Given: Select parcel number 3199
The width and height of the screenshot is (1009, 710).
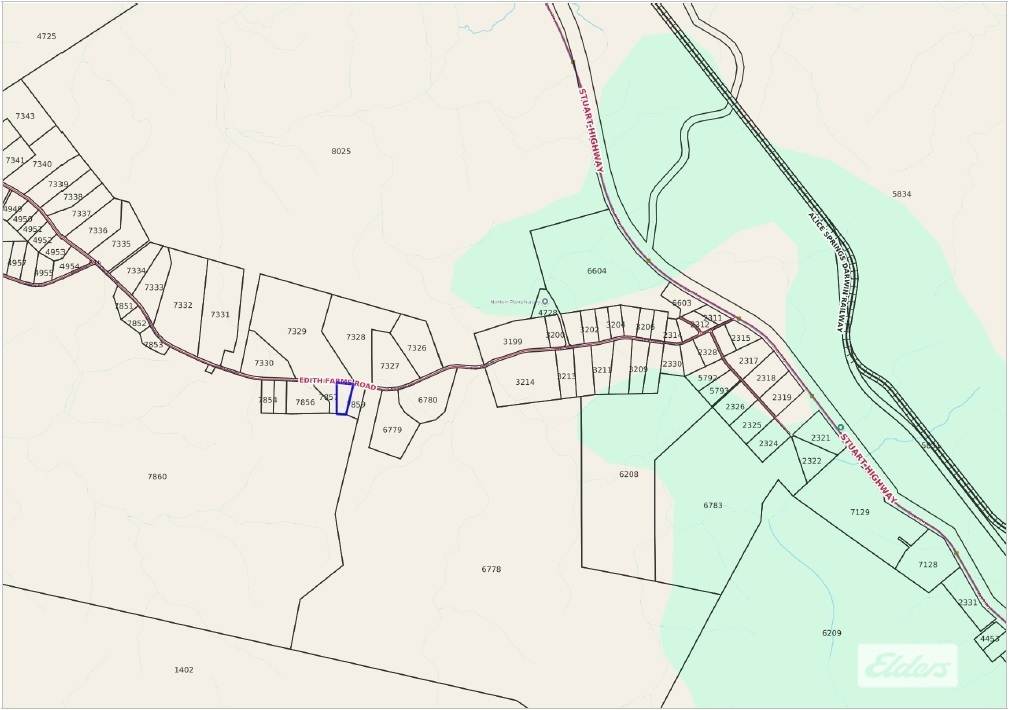Looking at the screenshot, I should pyautogui.click(x=512, y=342).
